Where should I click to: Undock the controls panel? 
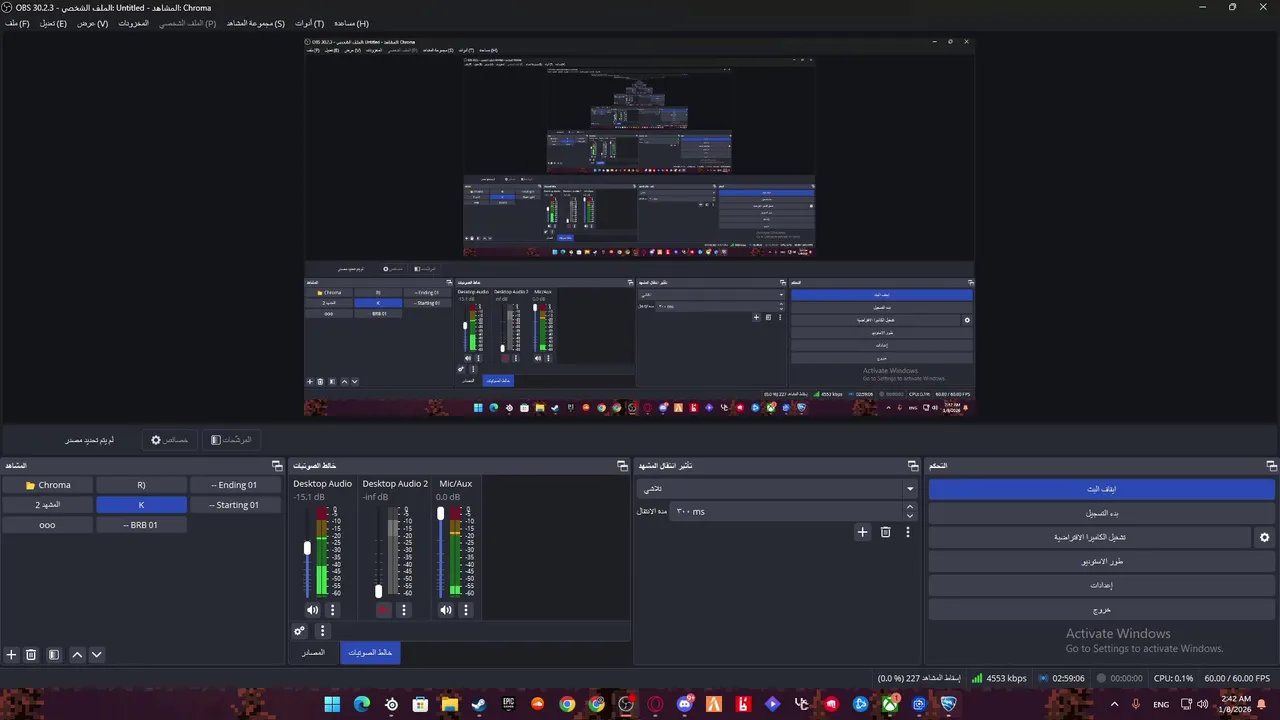coord(1271,466)
